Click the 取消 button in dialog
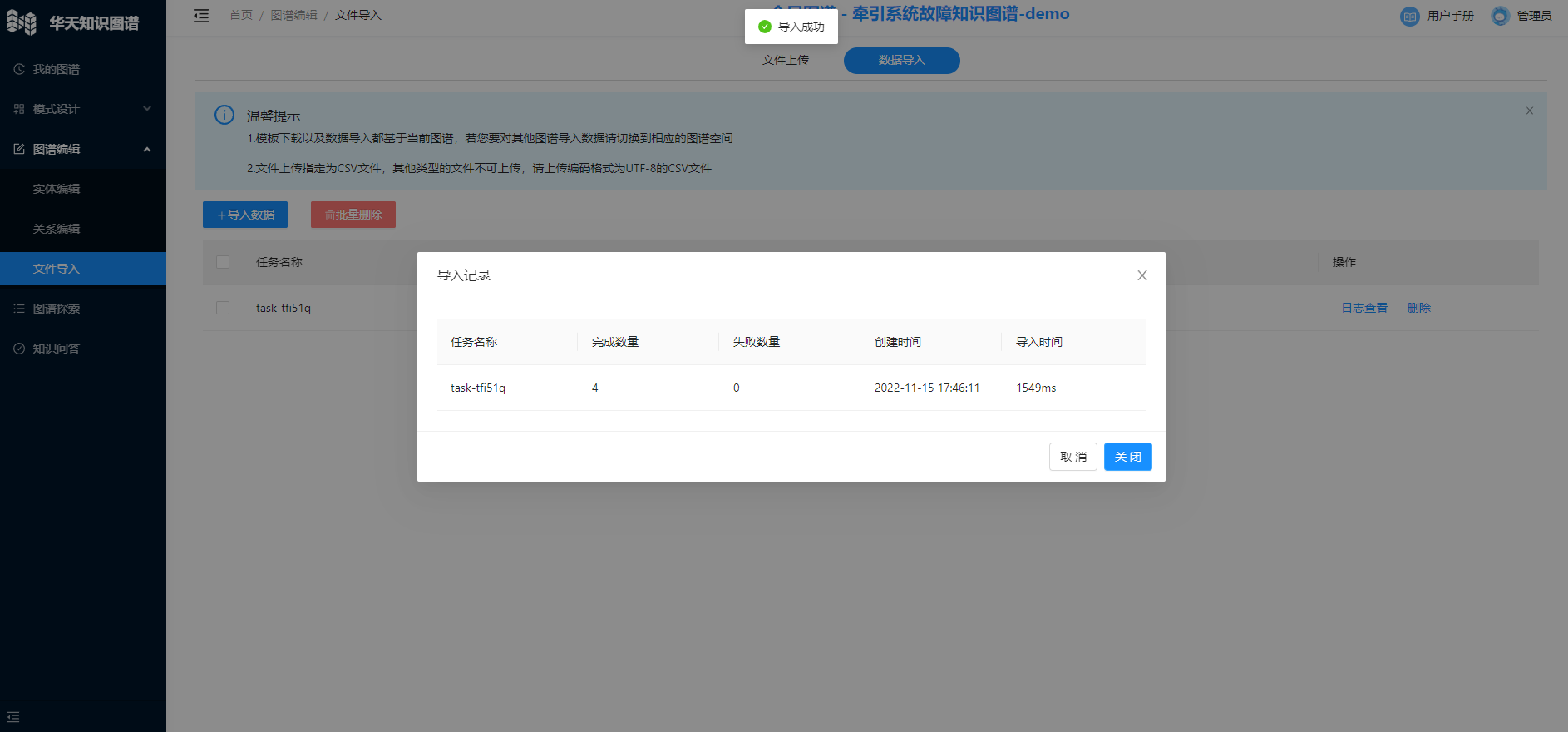Viewport: 1568px width, 732px height. point(1072,457)
